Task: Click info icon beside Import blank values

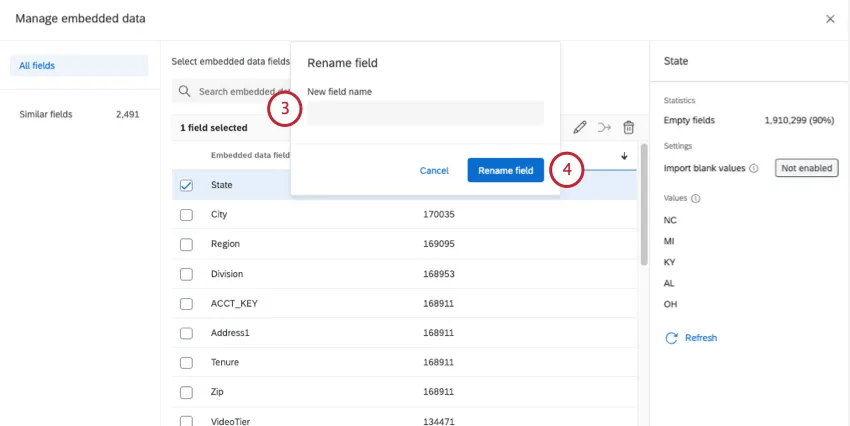Action: tap(754, 168)
